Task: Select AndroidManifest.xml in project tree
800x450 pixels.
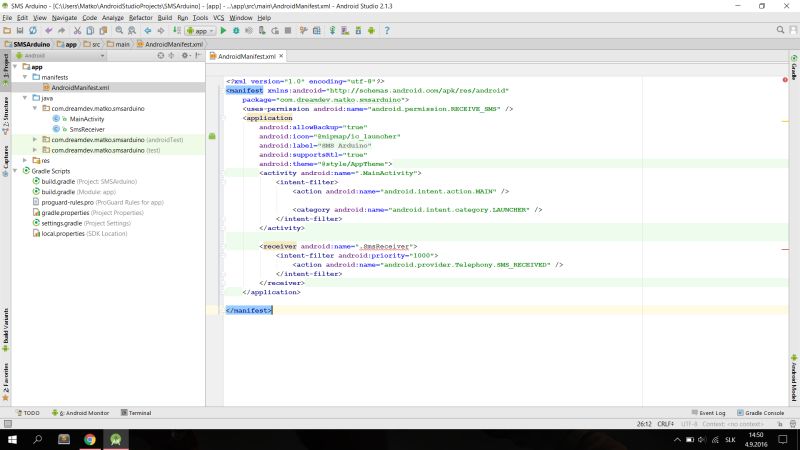Action: [80, 88]
